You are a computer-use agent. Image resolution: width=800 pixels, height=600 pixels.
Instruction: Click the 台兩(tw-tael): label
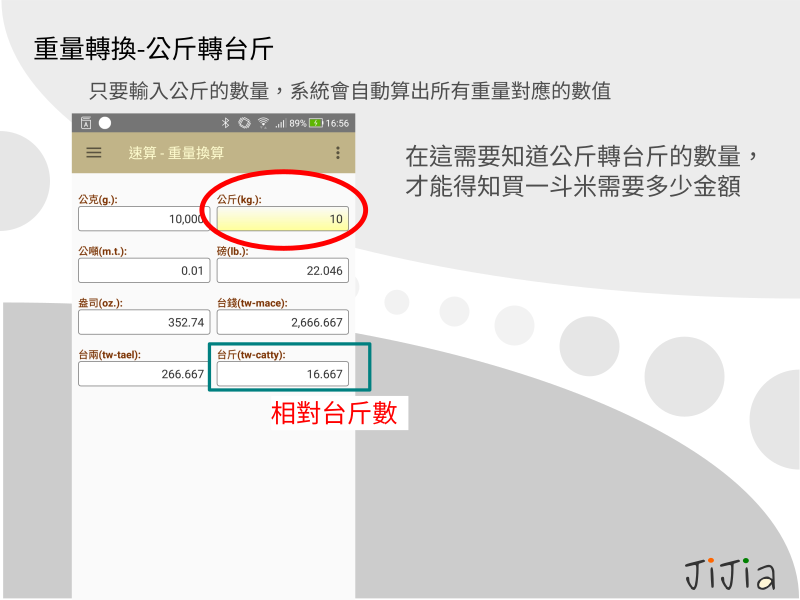(110, 355)
